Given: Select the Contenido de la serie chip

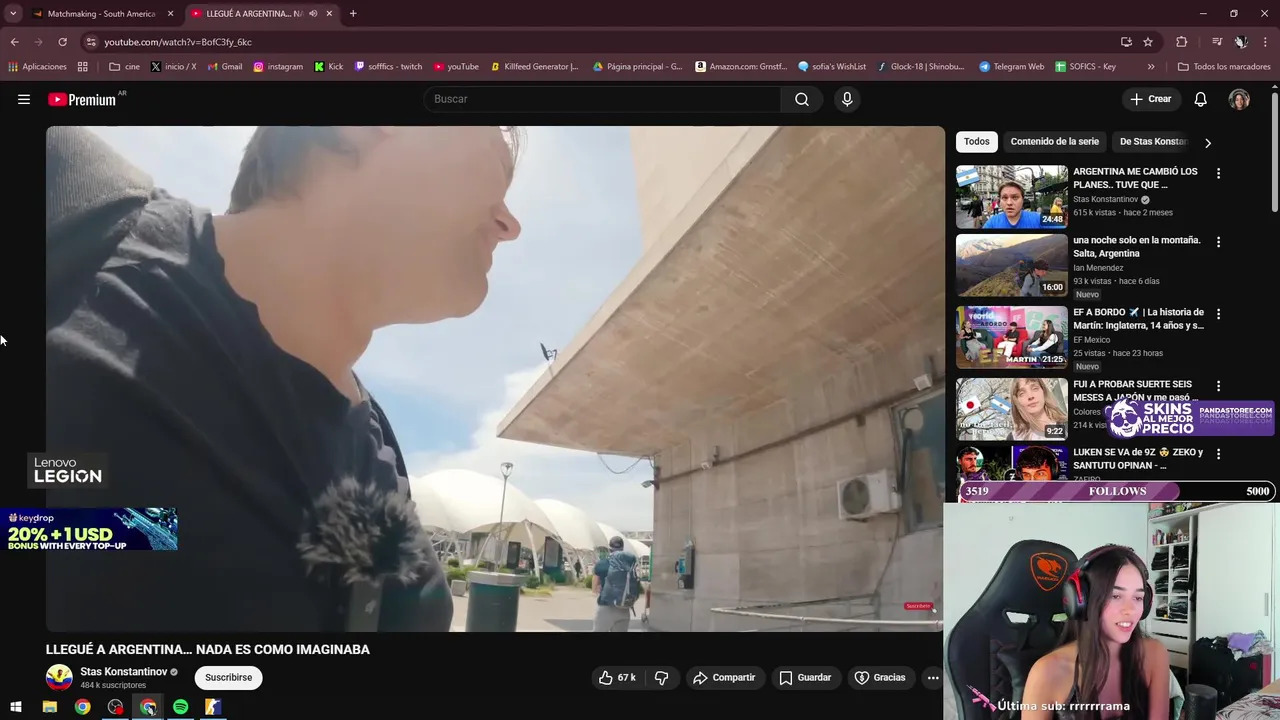Looking at the screenshot, I should pyautogui.click(x=1054, y=141).
